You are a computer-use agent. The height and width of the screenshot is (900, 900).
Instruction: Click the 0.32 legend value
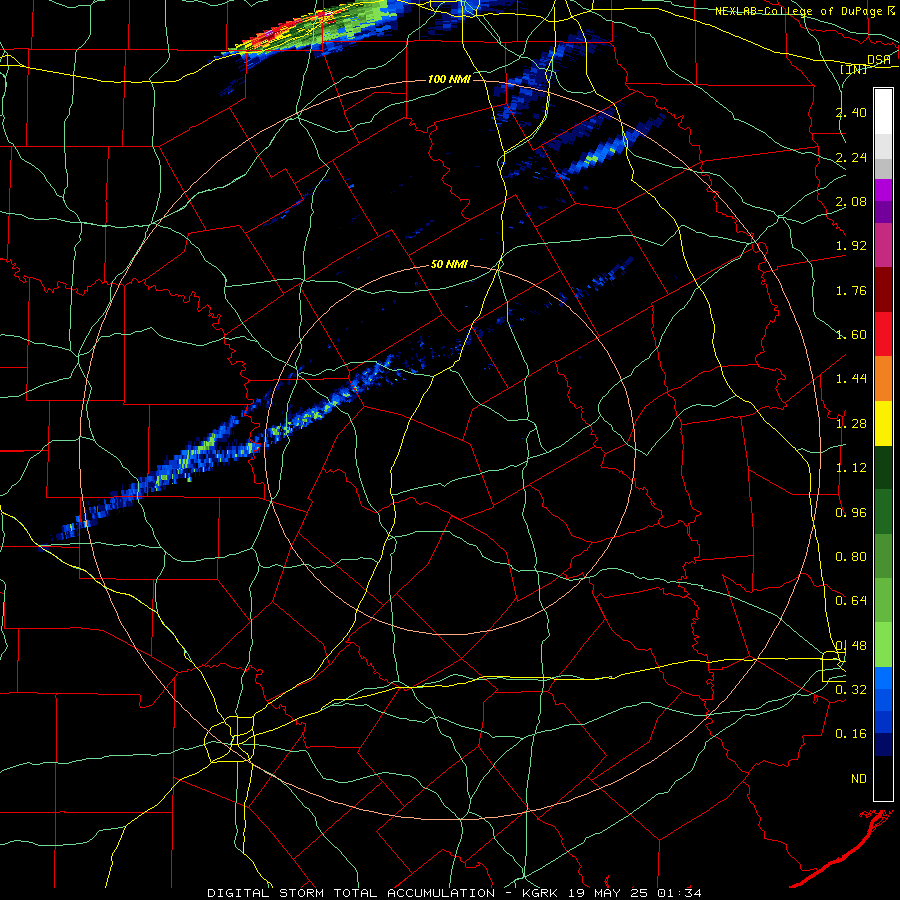coord(851,690)
